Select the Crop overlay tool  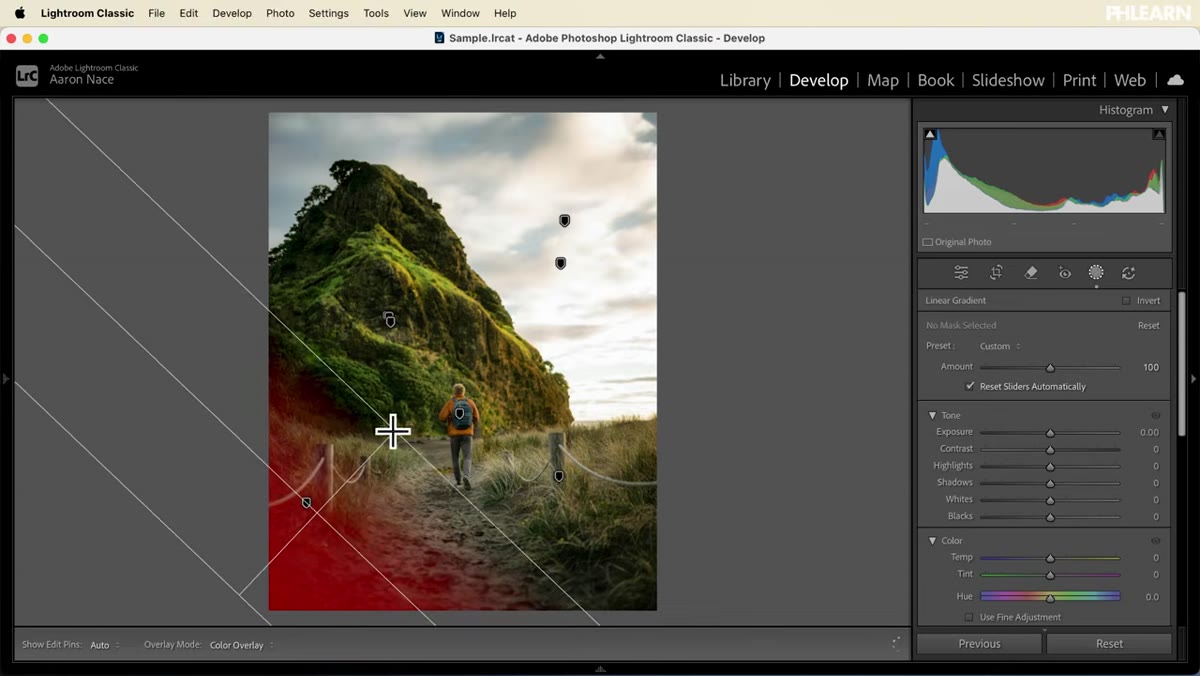click(x=996, y=273)
